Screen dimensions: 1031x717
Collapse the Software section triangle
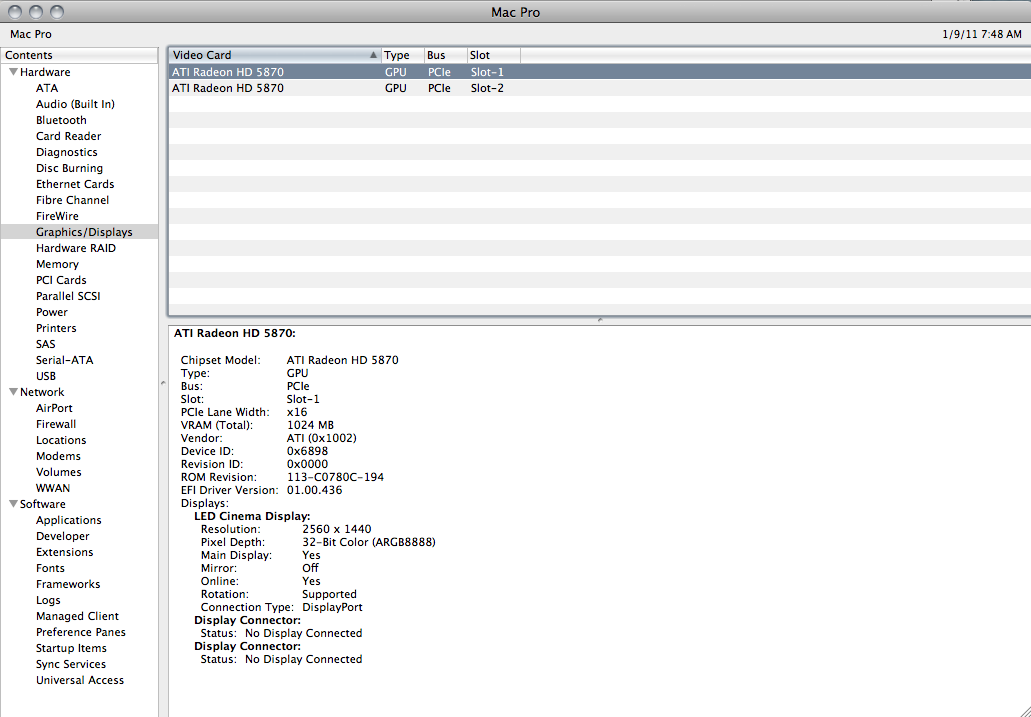tap(13, 504)
